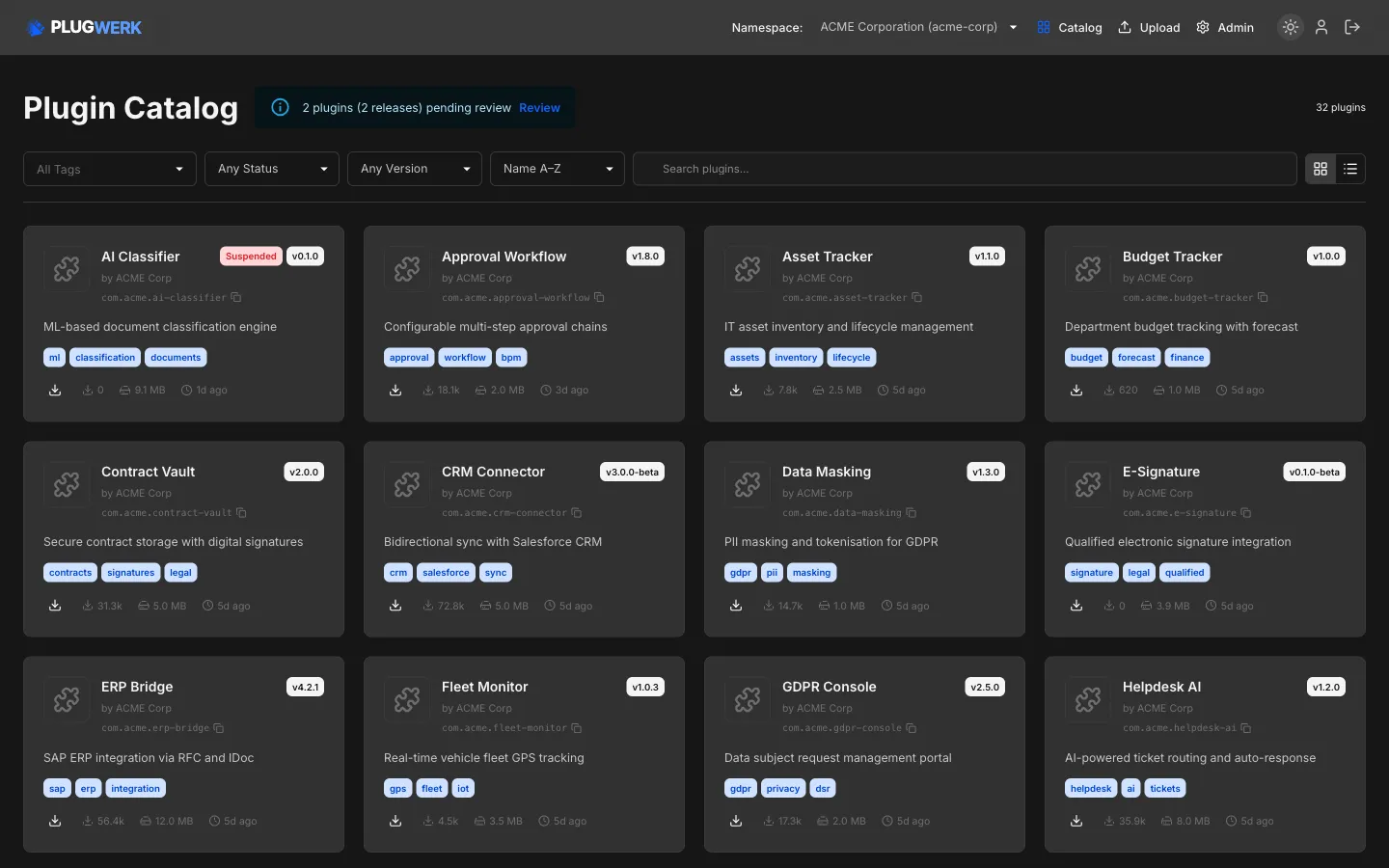Open the ACME Corporation namespace selector

click(x=916, y=27)
